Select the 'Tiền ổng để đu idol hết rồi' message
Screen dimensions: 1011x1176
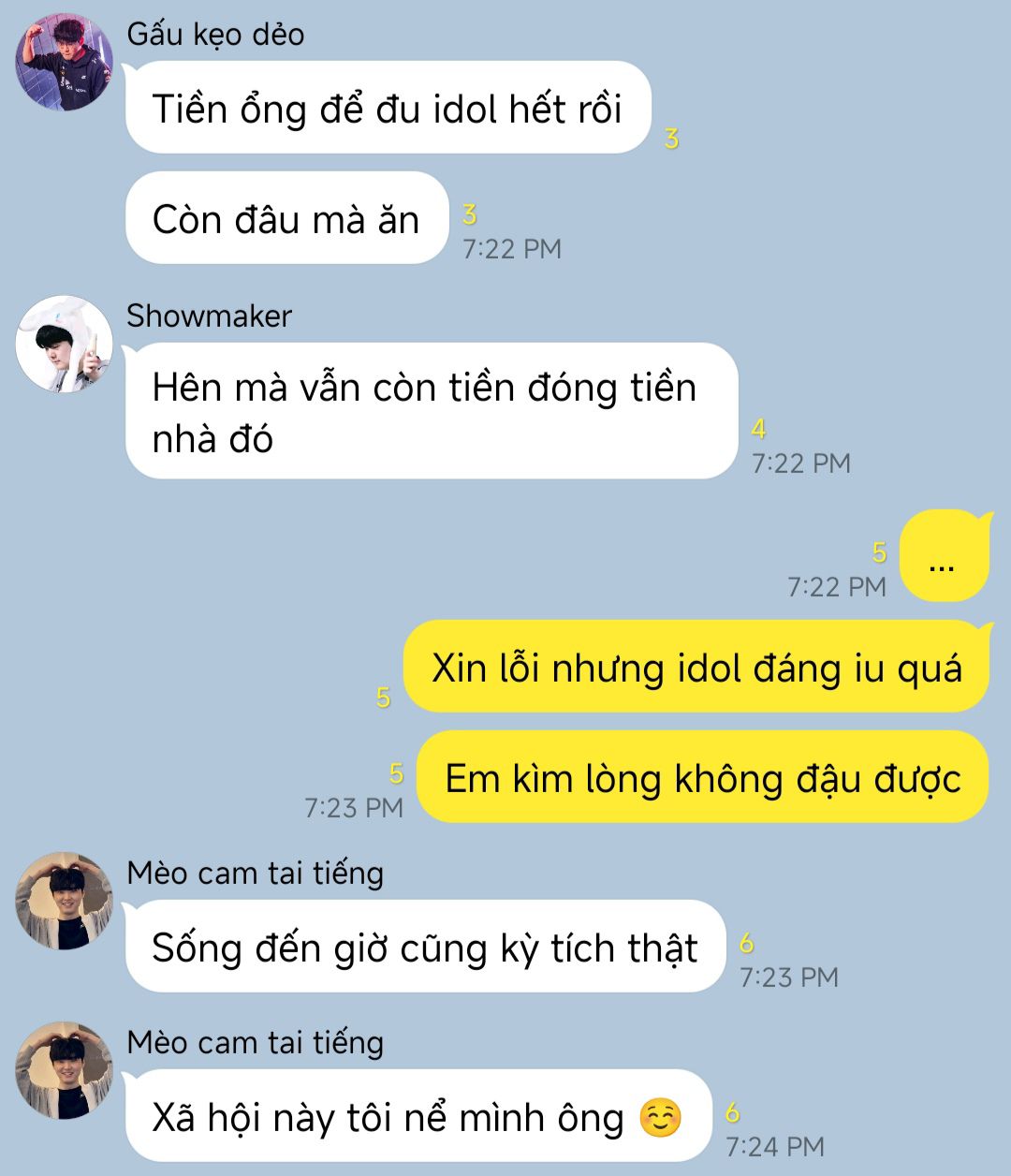click(388, 108)
